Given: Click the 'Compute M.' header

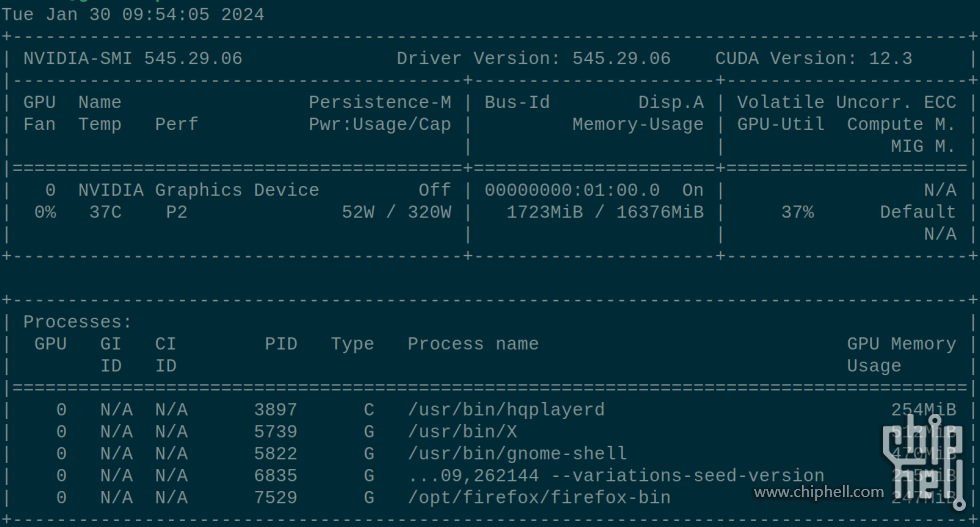Looking at the screenshot, I should [901, 124].
